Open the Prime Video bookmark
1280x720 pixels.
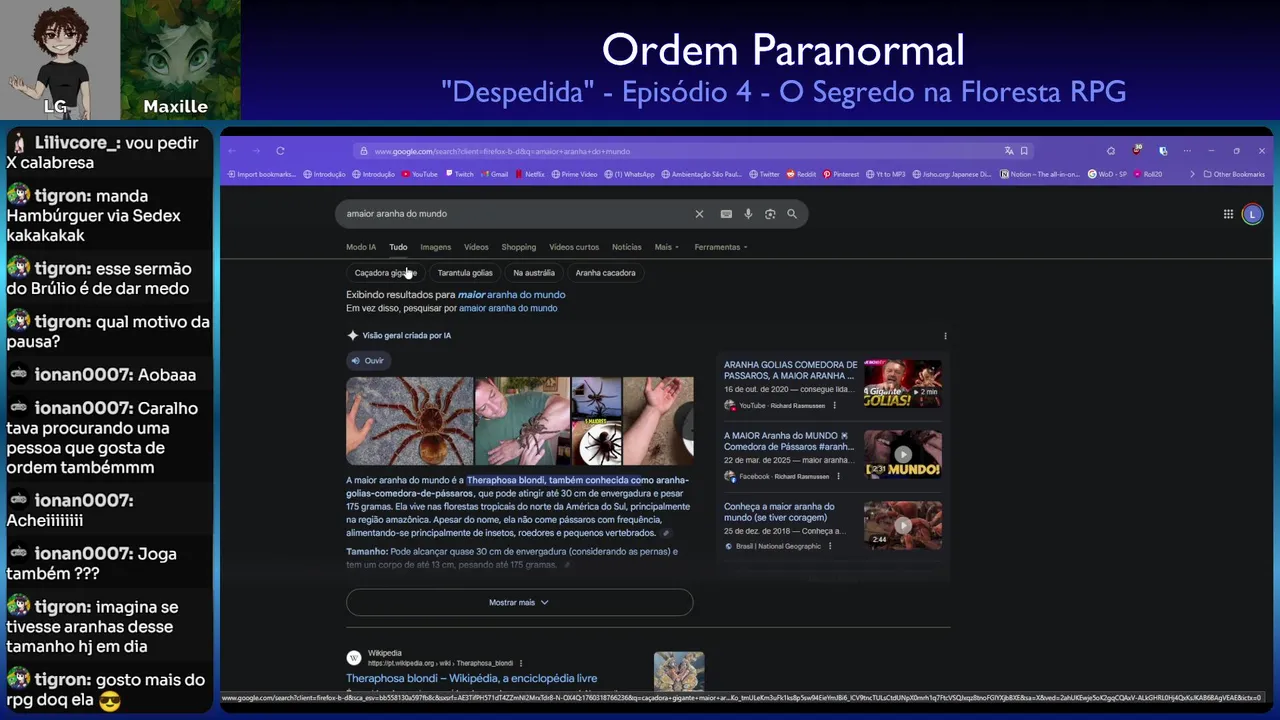tap(574, 174)
